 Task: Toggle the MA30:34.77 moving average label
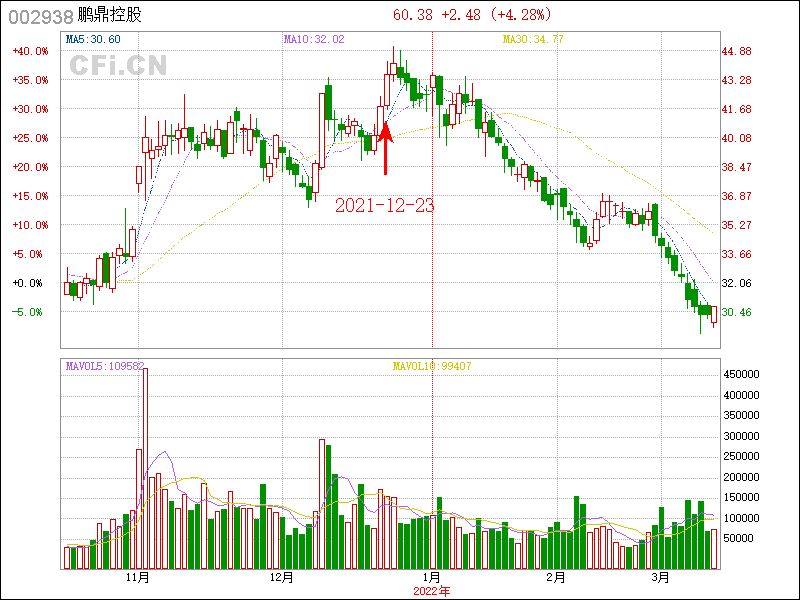coord(532,39)
